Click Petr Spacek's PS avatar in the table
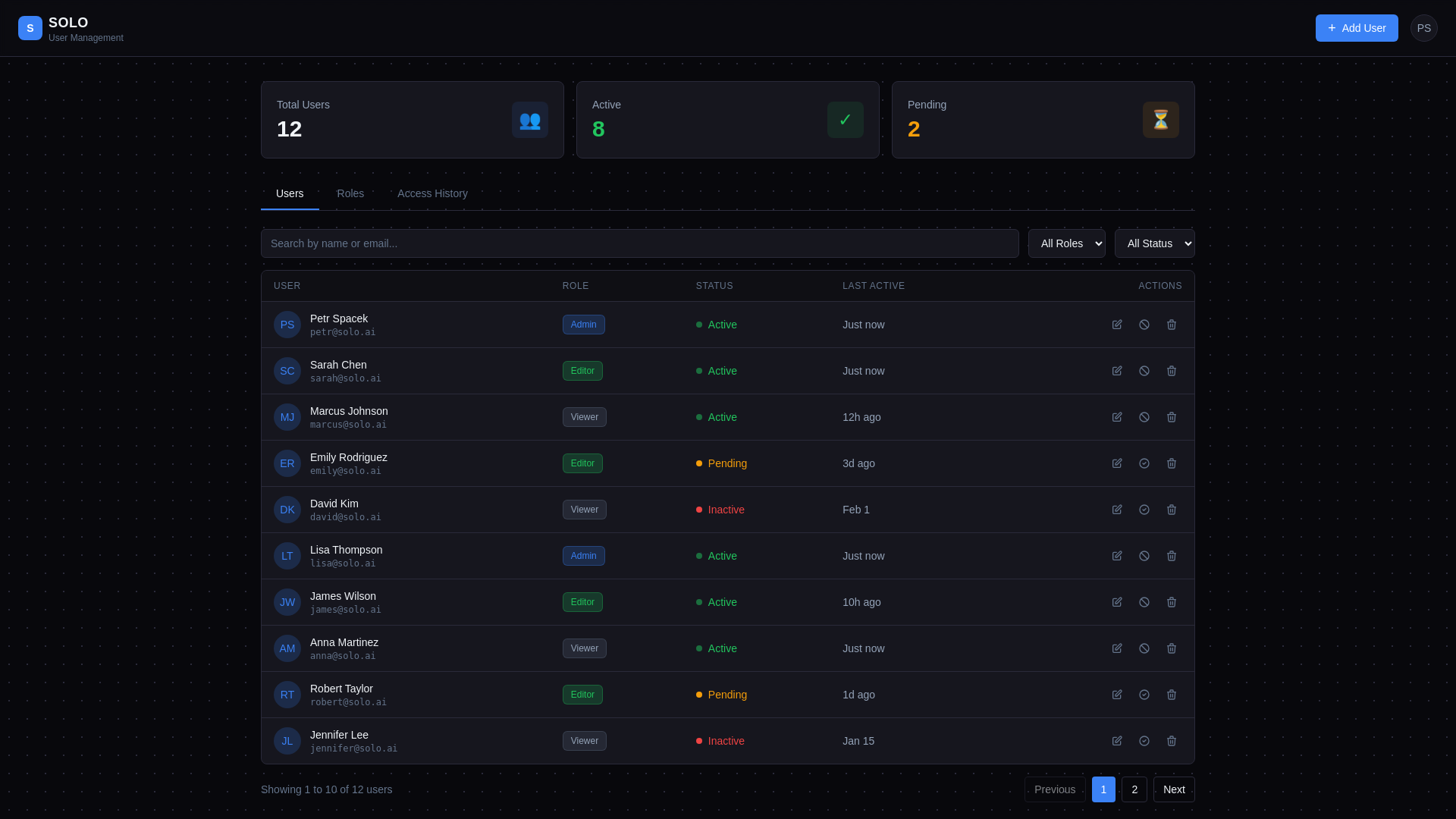The image size is (1456, 819). pyautogui.click(x=287, y=325)
